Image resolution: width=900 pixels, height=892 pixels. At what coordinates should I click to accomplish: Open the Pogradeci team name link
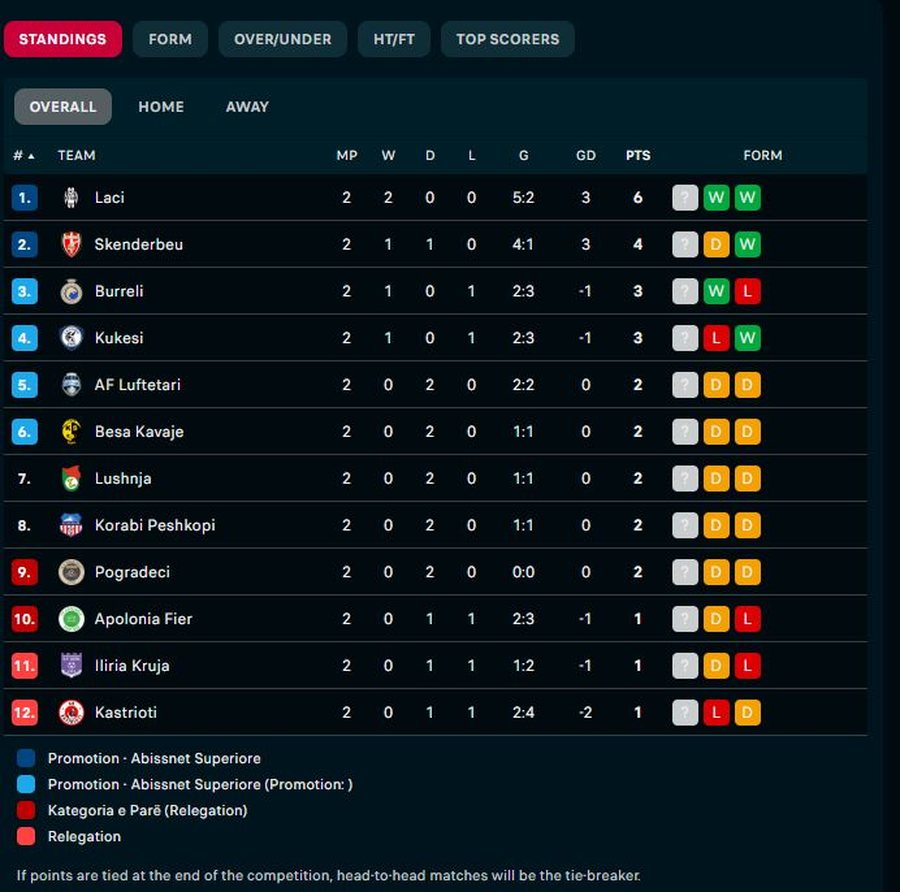(132, 572)
